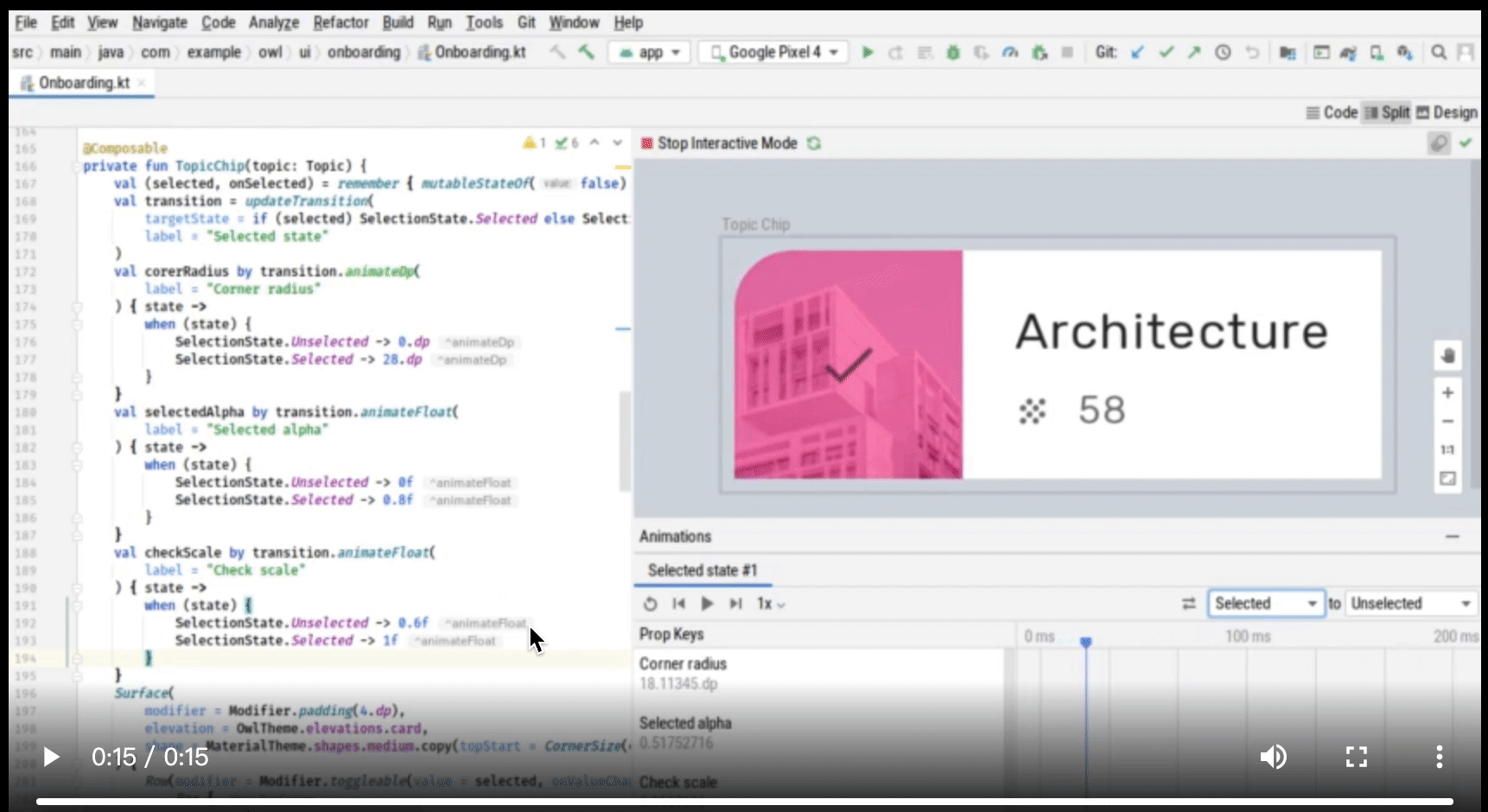The width and height of the screenshot is (1488, 812).
Task: Click the pan hand tool in the preview
Action: [1448, 356]
